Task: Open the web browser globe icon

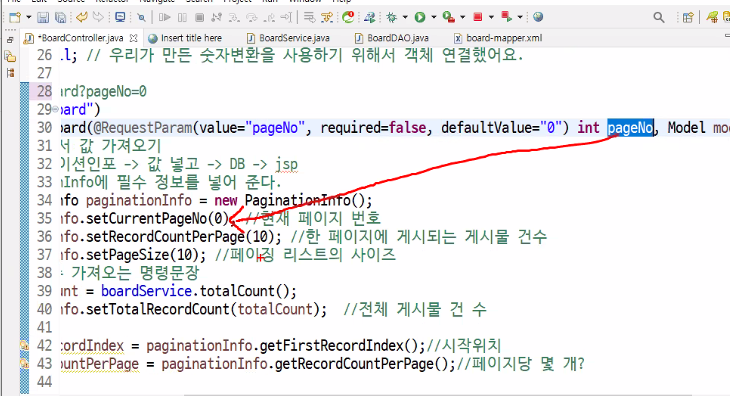Action: (x=538, y=17)
